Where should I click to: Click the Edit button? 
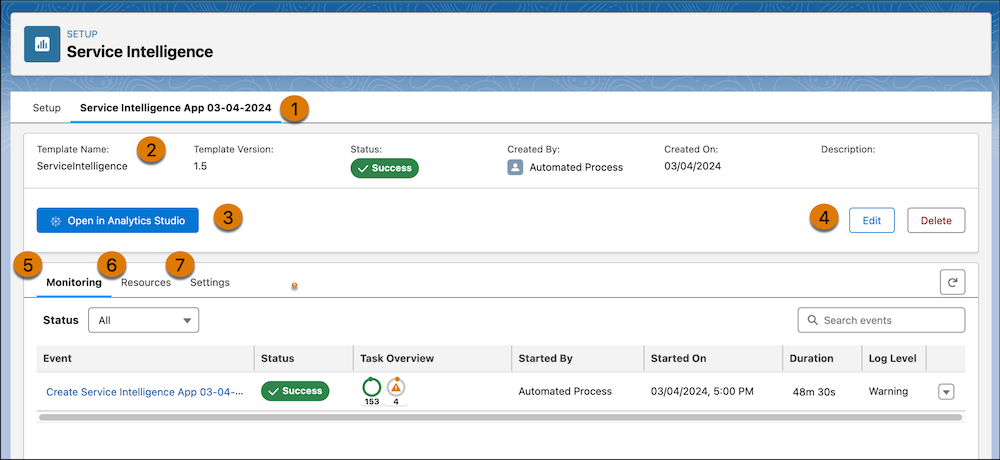pyautogui.click(x=872, y=221)
